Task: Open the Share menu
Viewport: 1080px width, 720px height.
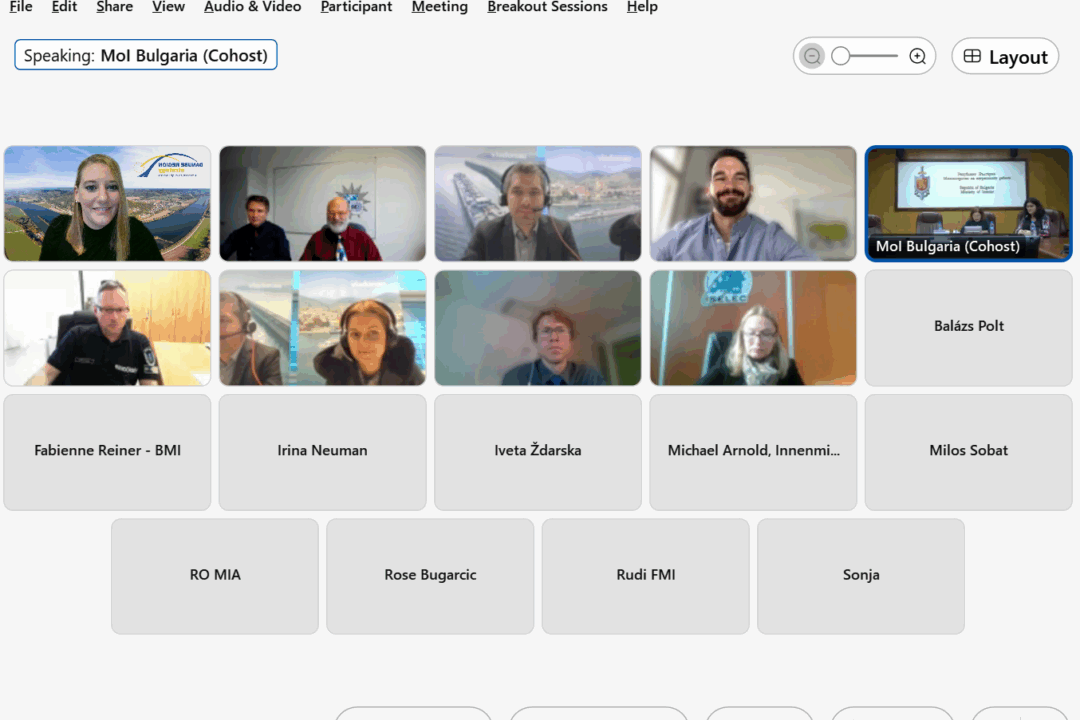Action: [114, 7]
